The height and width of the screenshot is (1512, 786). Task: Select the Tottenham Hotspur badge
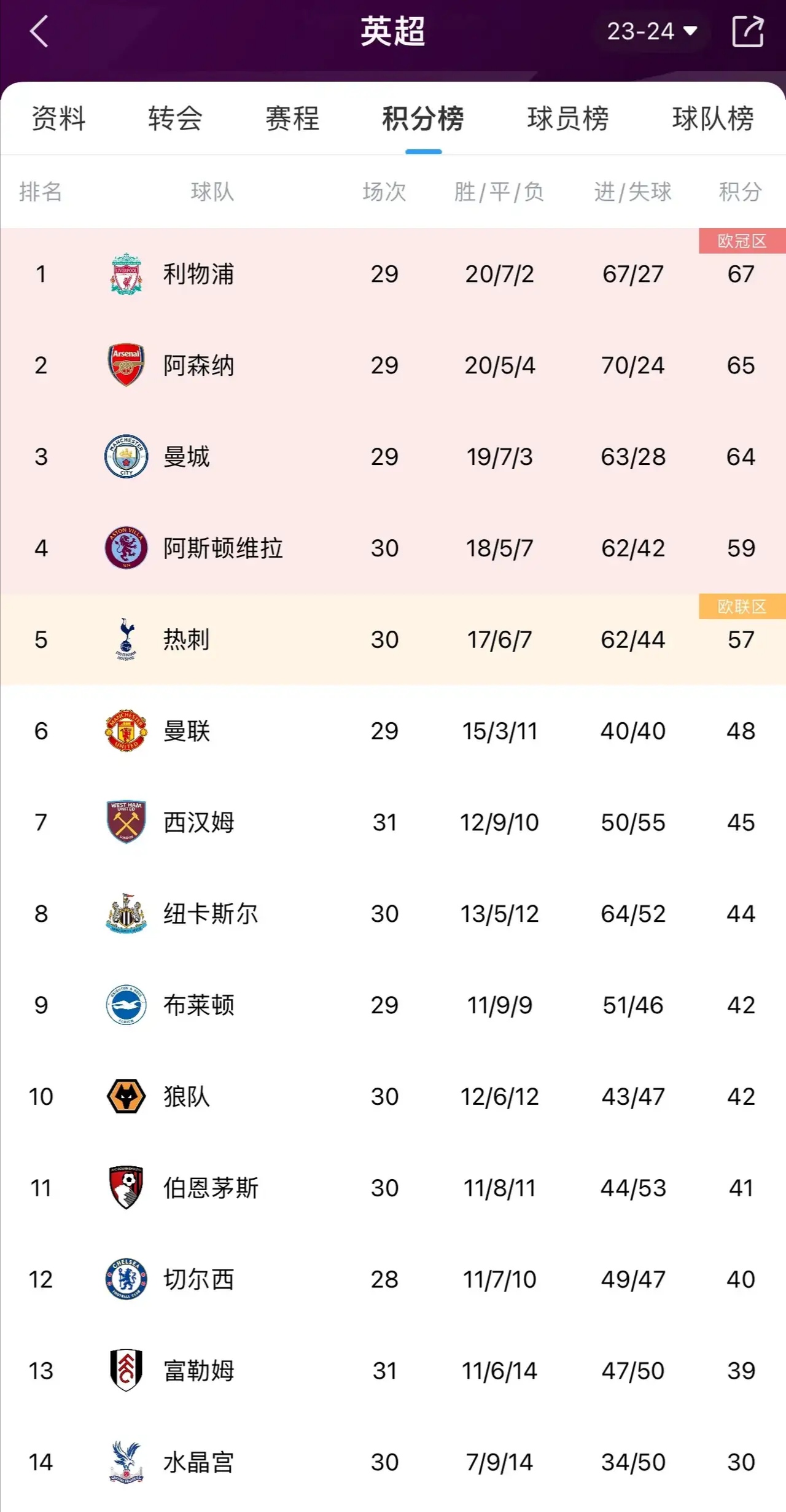[125, 639]
